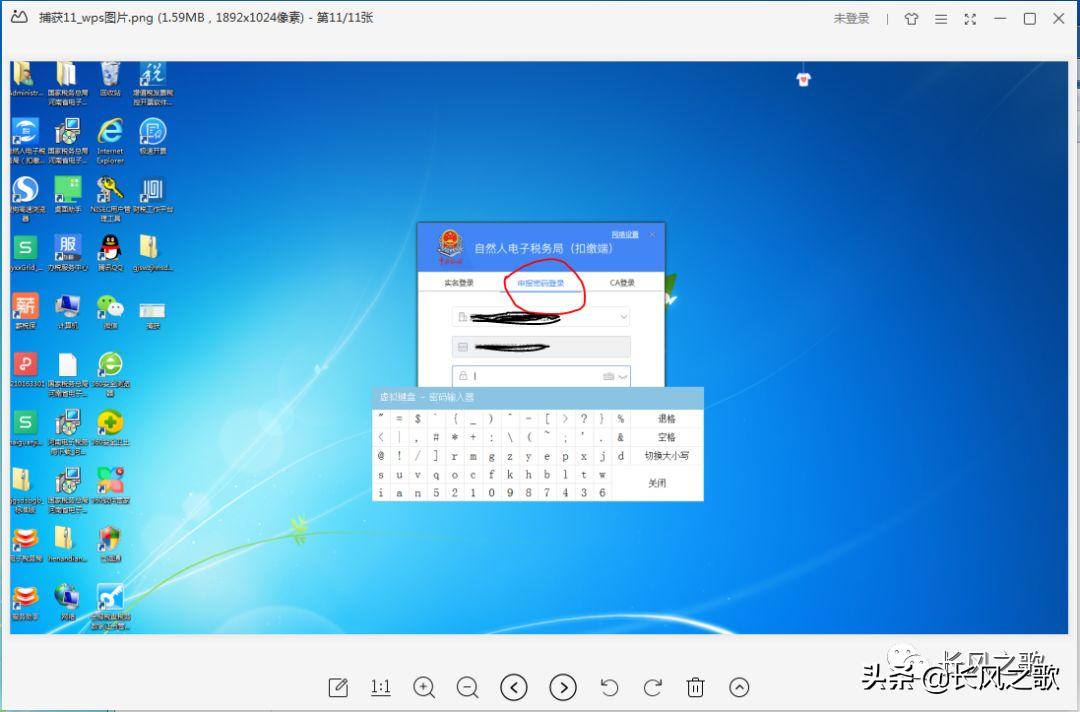Open the account dropdown in the login form
This screenshot has height=712, width=1080.
pos(624,317)
